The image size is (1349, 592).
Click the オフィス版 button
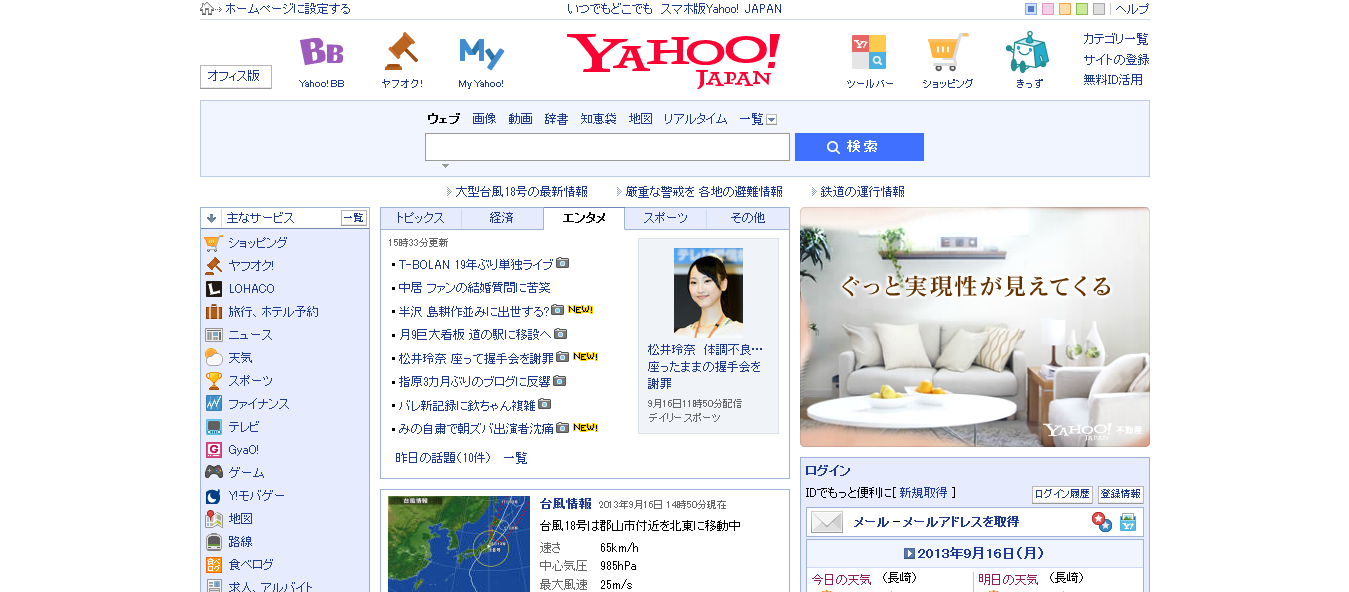236,77
